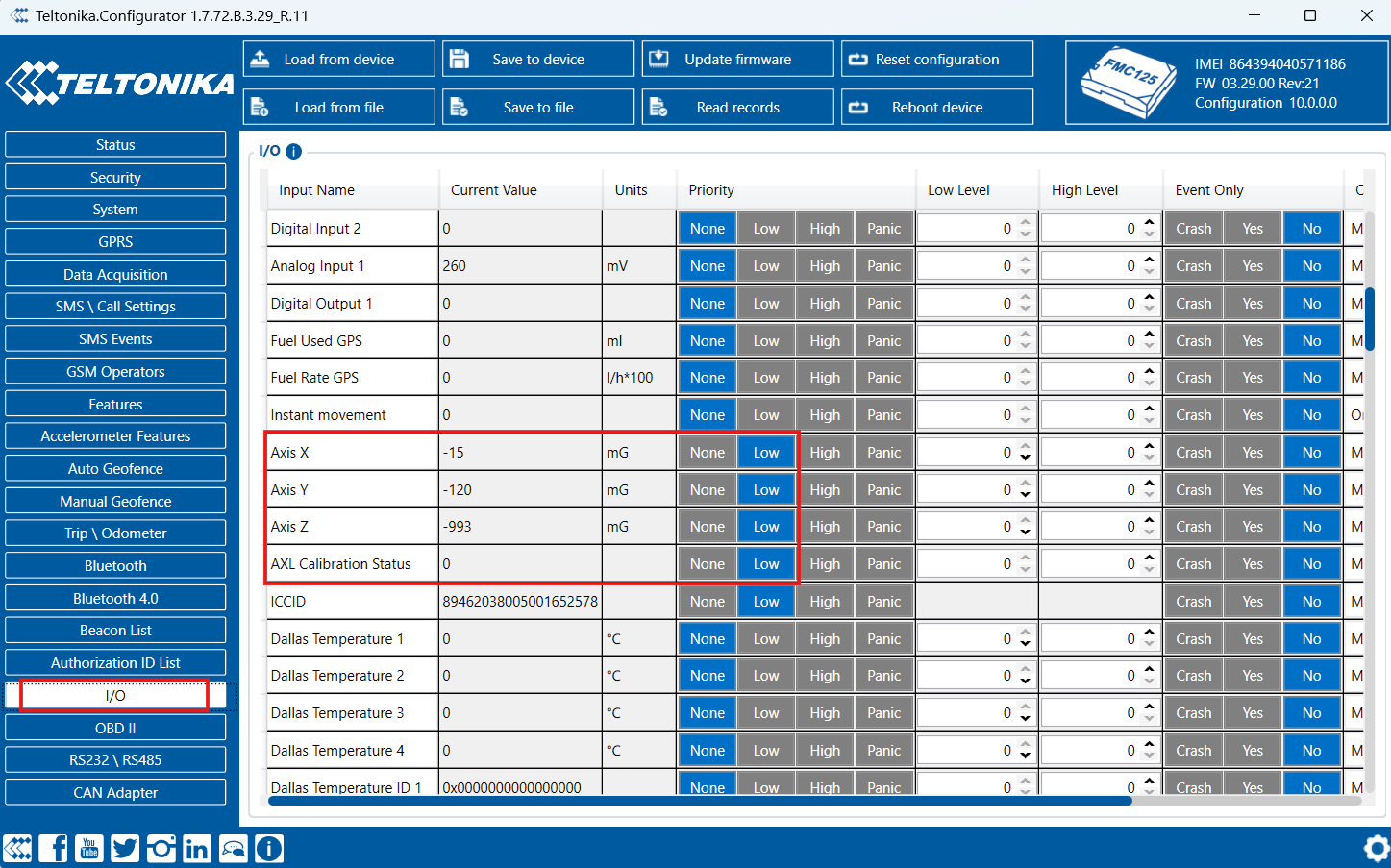Viewport: 1391px width, 868px height.
Task: Open the information icon in the footer
Action: [x=269, y=849]
